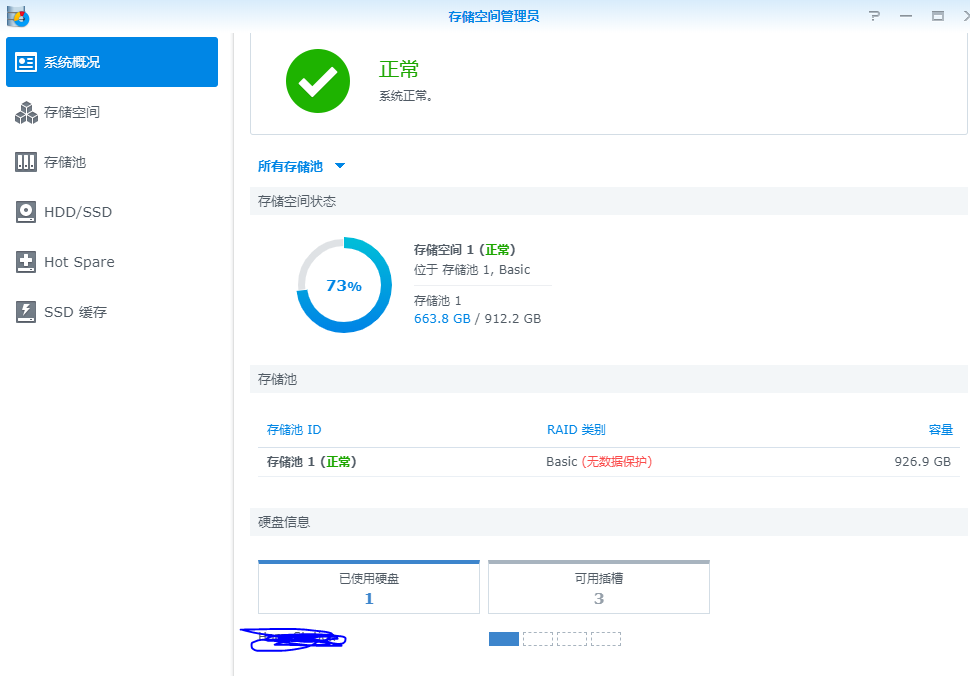Image resolution: width=970 pixels, height=676 pixels.
Task: Open the 存储空间 menu item
Action: coord(72,113)
